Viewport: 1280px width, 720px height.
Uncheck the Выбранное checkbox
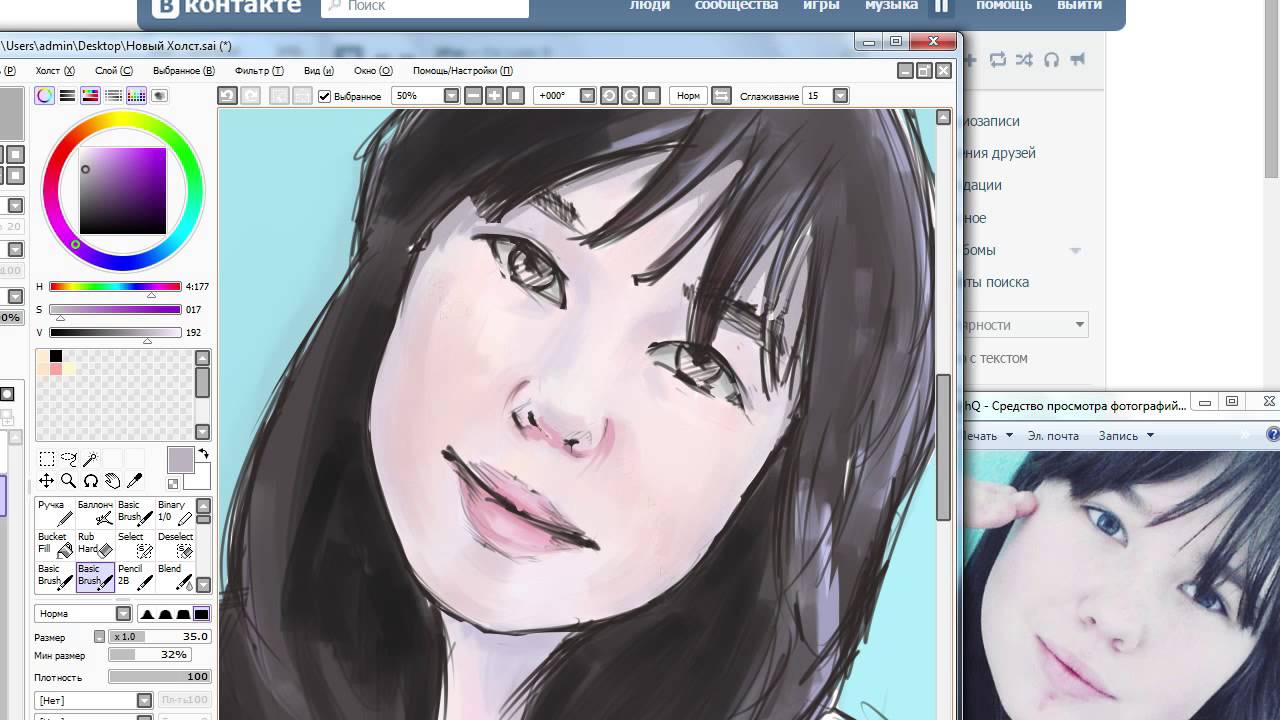pos(324,96)
